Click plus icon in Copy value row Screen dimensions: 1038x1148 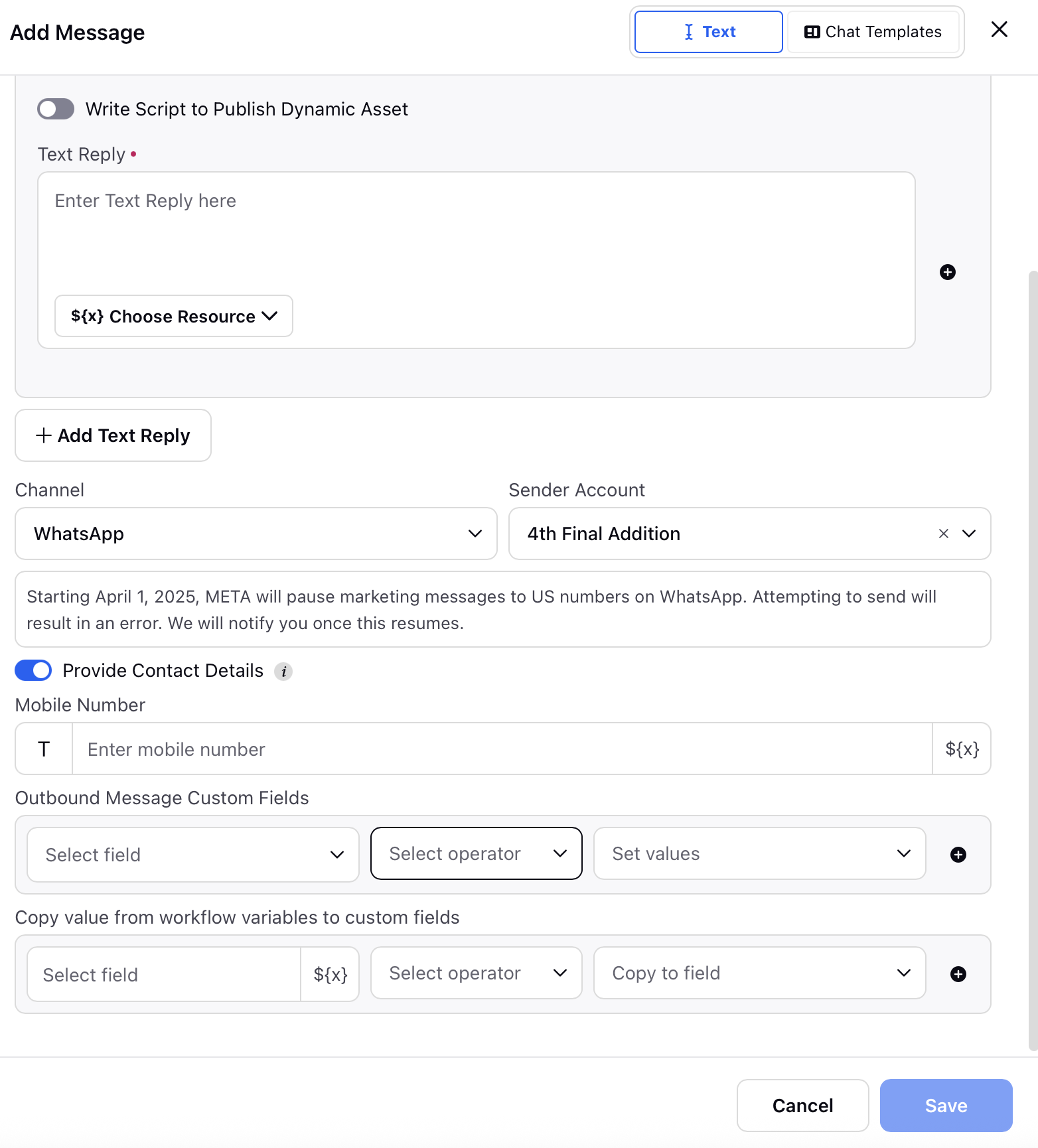(958, 974)
